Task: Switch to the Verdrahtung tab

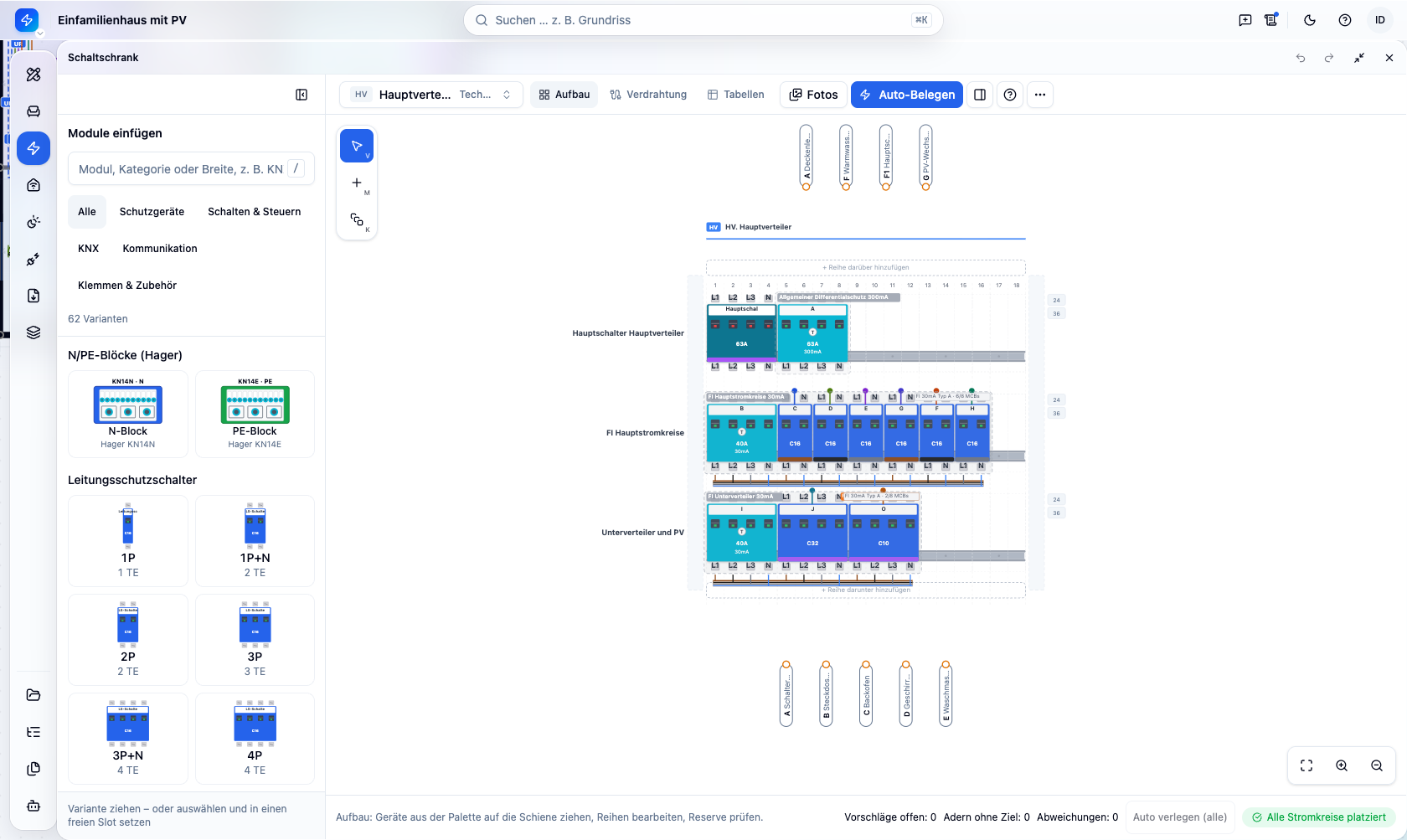Action: (x=648, y=95)
